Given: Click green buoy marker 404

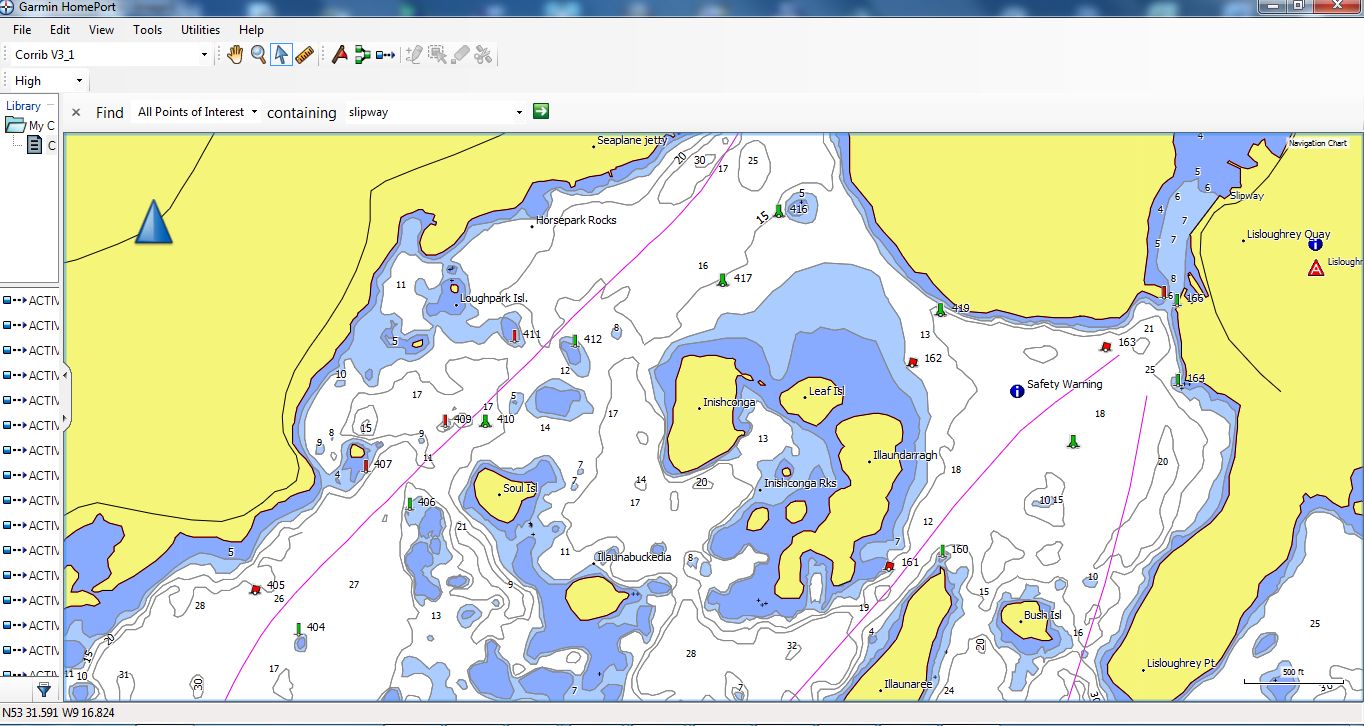Looking at the screenshot, I should (x=298, y=629).
